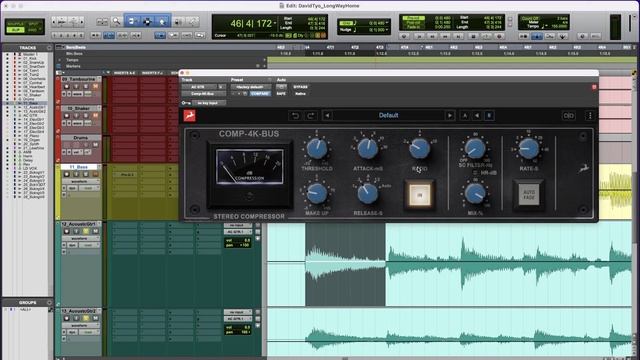This screenshot has height=360, width=640.
Task: Select the Scrubber tool
Action: [x=178, y=21]
